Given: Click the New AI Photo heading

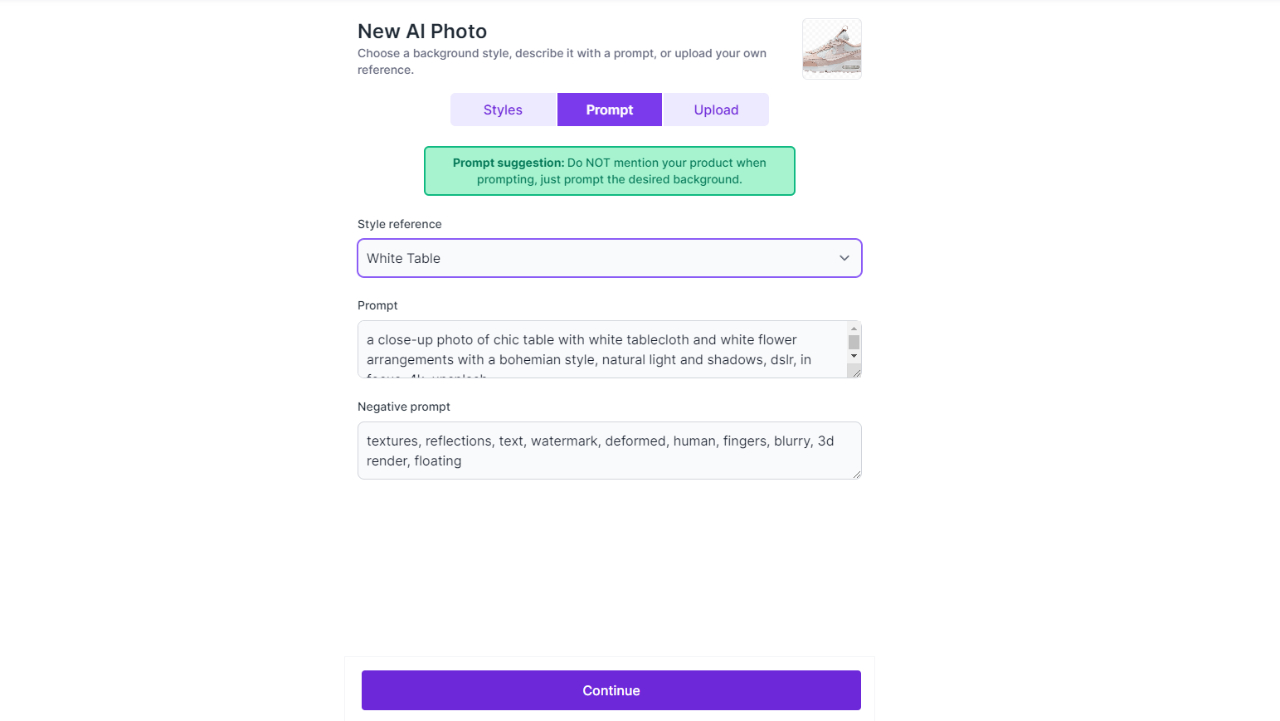Looking at the screenshot, I should point(422,31).
